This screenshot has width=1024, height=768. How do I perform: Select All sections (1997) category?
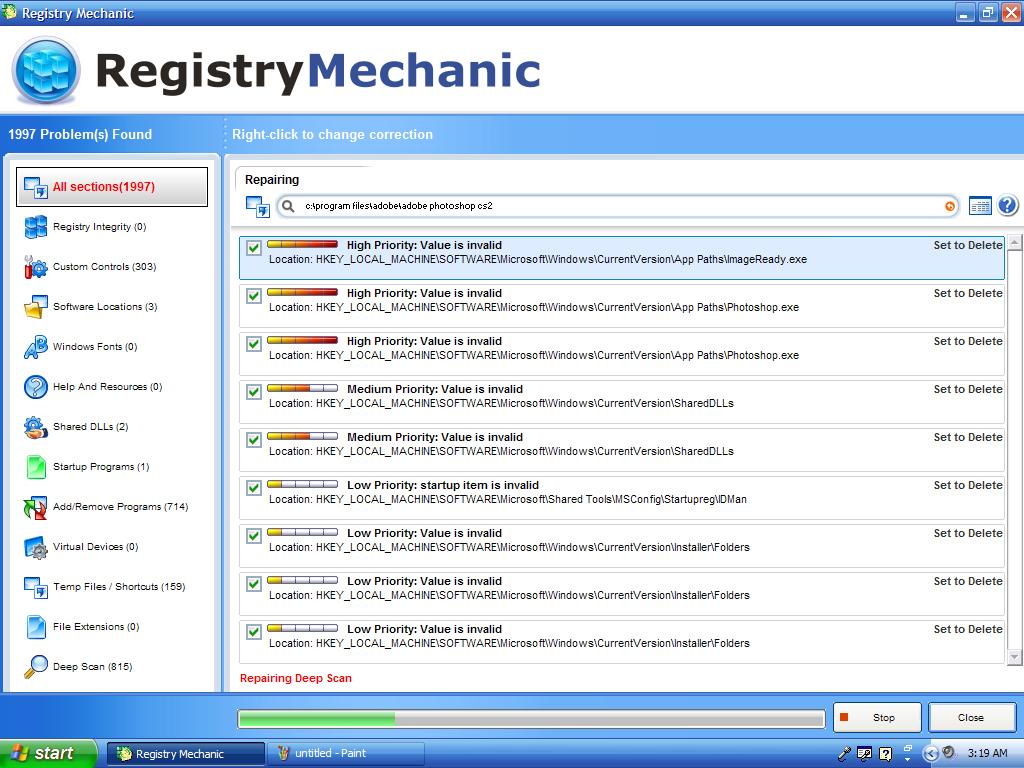point(112,187)
